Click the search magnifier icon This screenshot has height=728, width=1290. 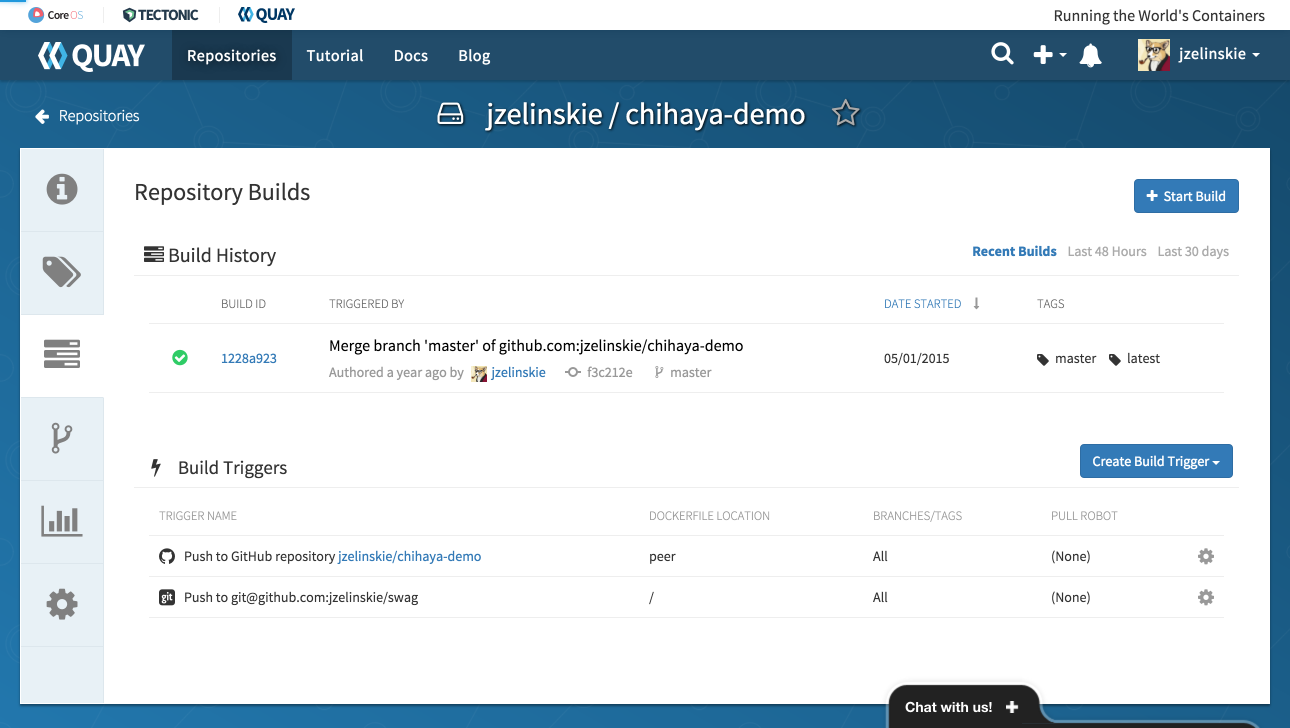click(x=1002, y=54)
